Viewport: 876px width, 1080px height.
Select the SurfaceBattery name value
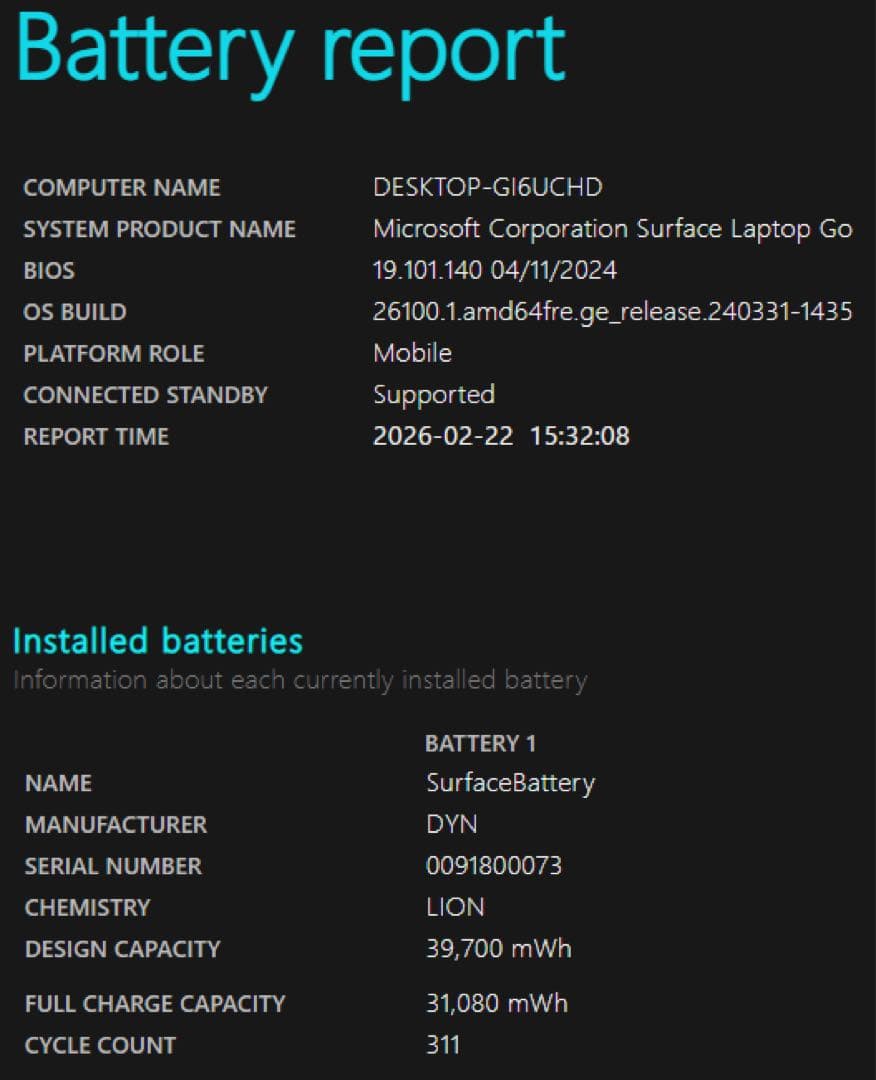[x=510, y=783]
